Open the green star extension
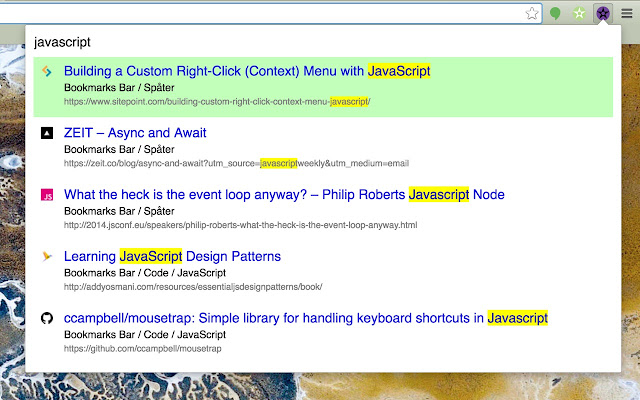 tap(579, 13)
